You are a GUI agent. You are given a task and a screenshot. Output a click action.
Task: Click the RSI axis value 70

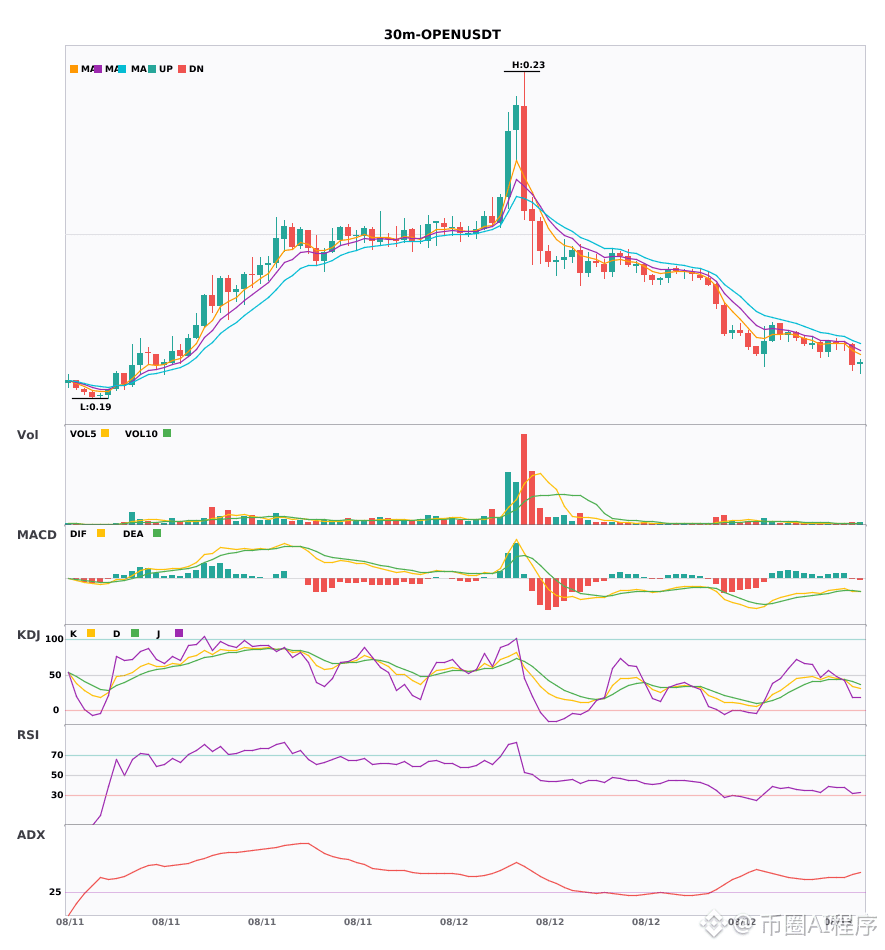coord(57,755)
